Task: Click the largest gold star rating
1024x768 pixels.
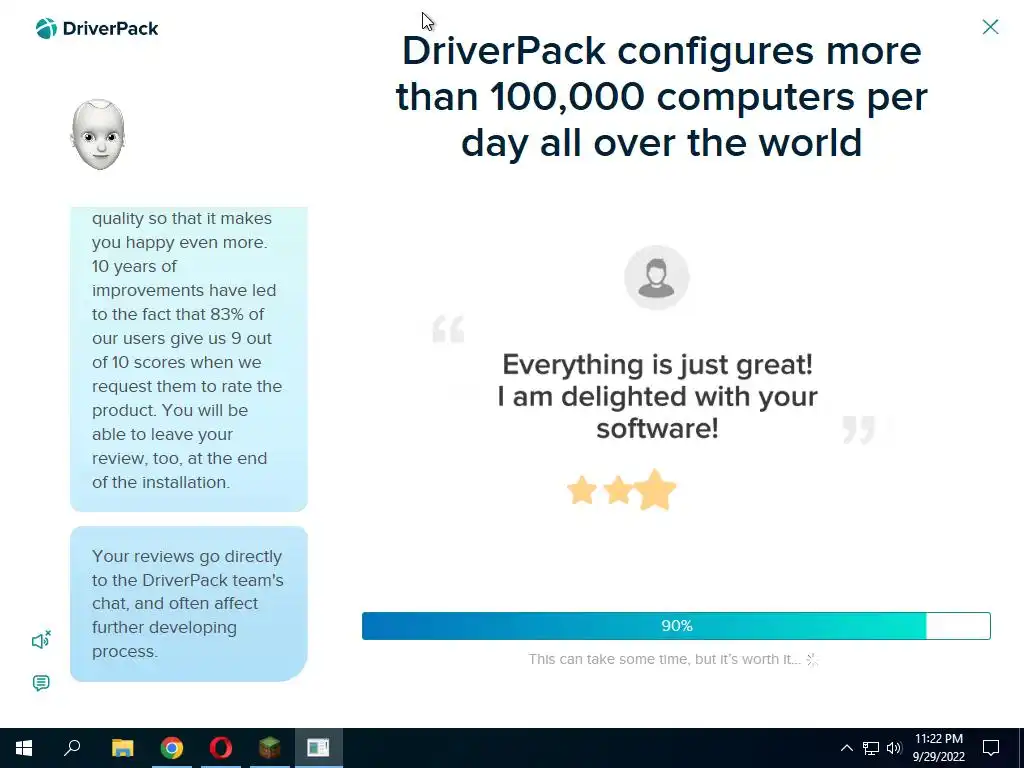Action: [x=655, y=490]
